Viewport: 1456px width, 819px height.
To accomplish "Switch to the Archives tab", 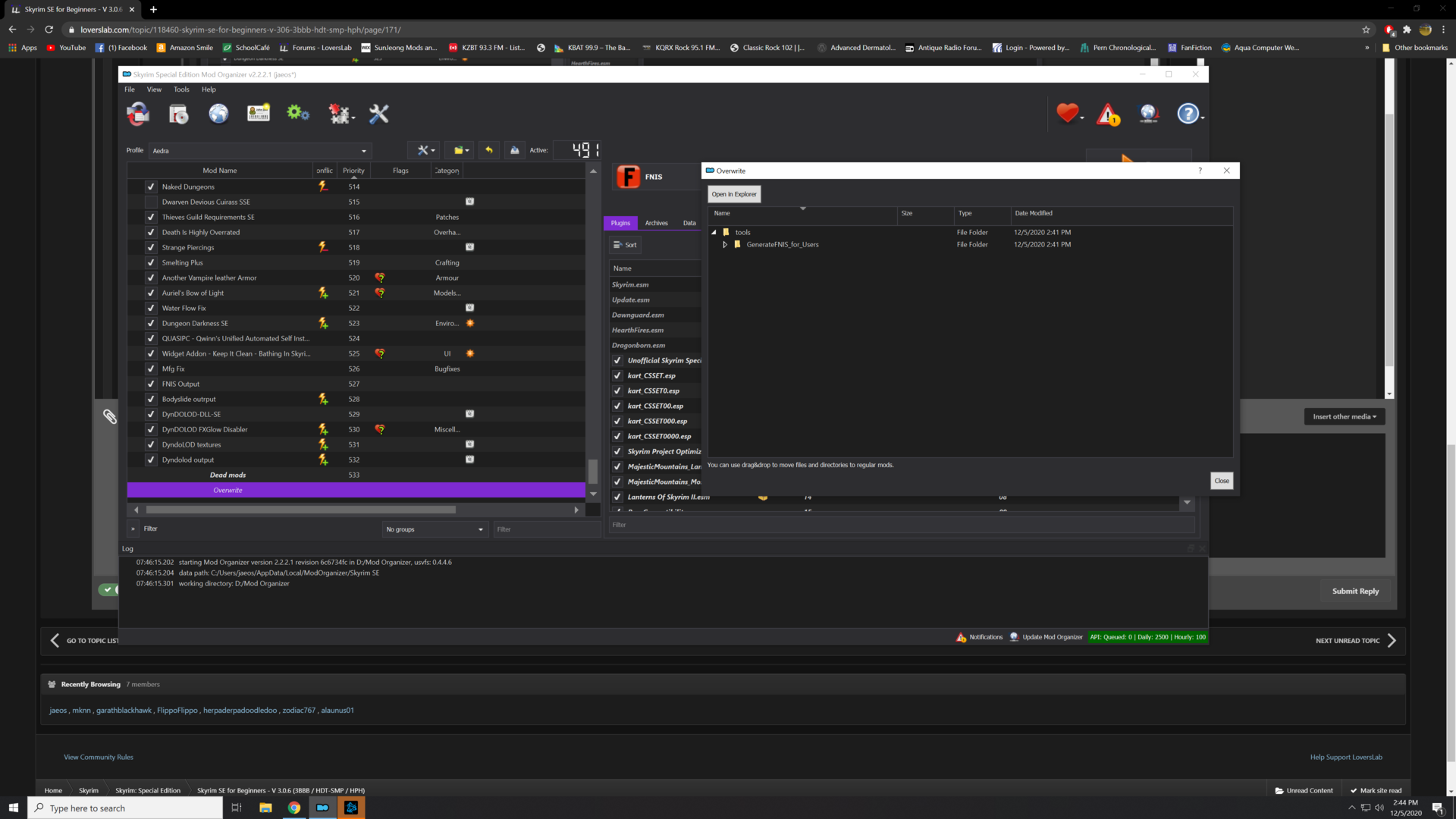I will 657,223.
